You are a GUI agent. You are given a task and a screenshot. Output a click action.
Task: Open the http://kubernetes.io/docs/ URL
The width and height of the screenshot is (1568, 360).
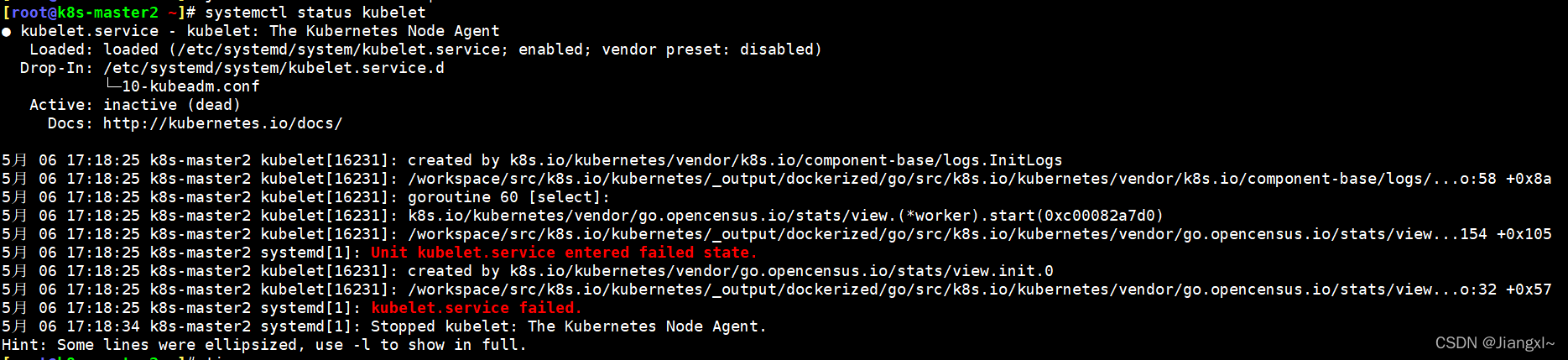[222, 123]
